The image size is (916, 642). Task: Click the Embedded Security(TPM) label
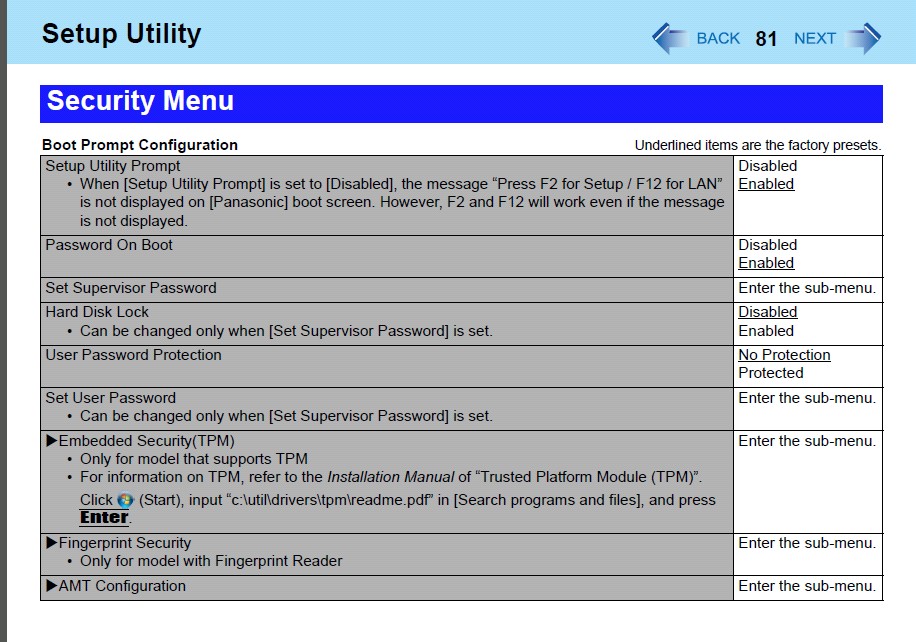[147, 441]
